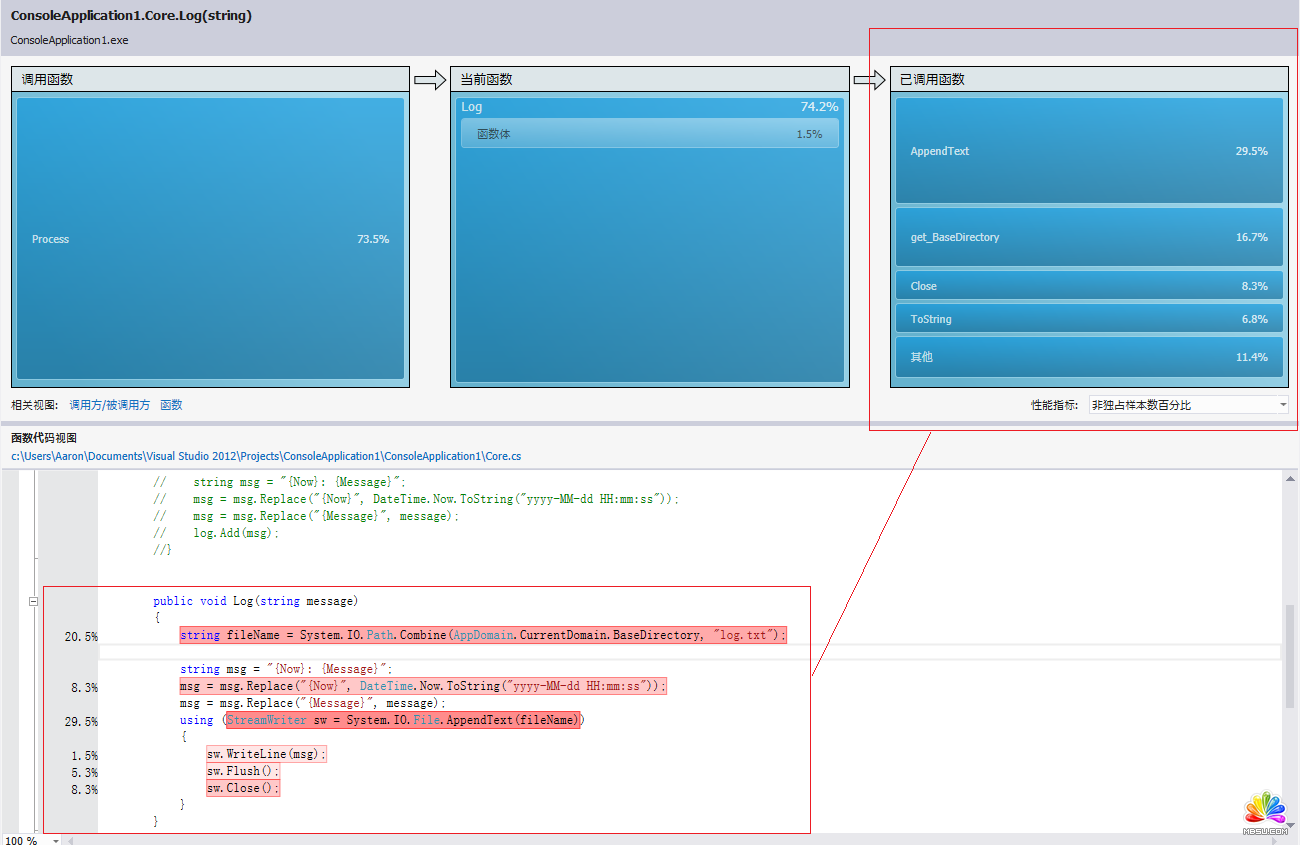This screenshot has width=1300, height=845.
Task: Collapse the Log method code block
Action: tap(33, 601)
